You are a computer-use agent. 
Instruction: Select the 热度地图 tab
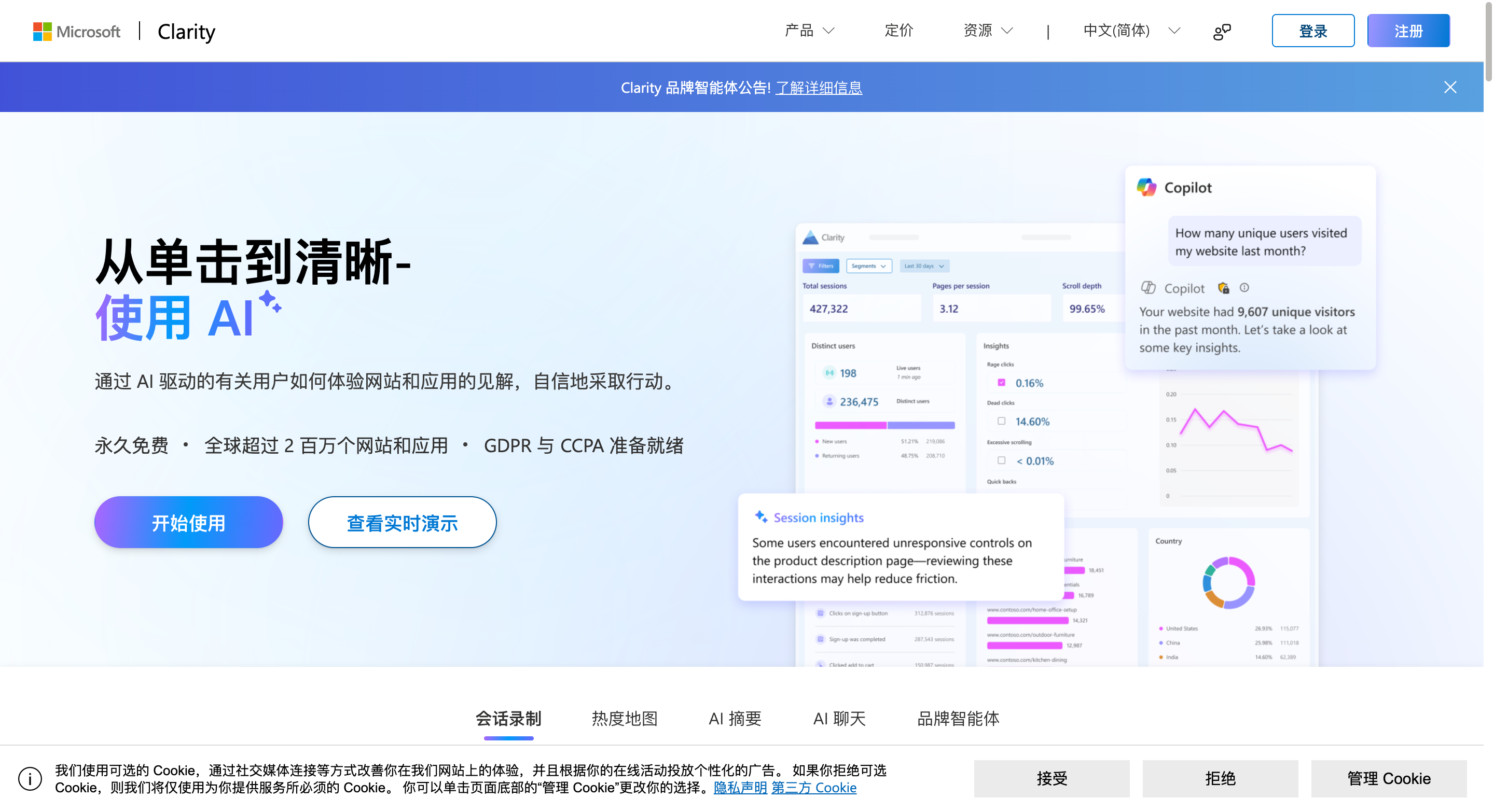point(624,719)
